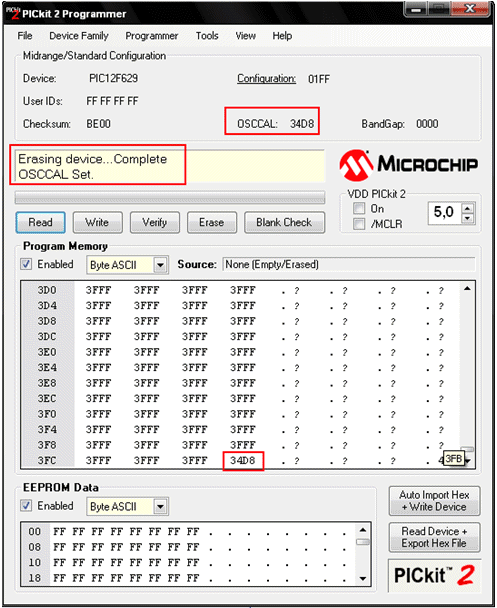The width and height of the screenshot is (497, 608).
Task: Open the View menu
Action: (x=245, y=36)
